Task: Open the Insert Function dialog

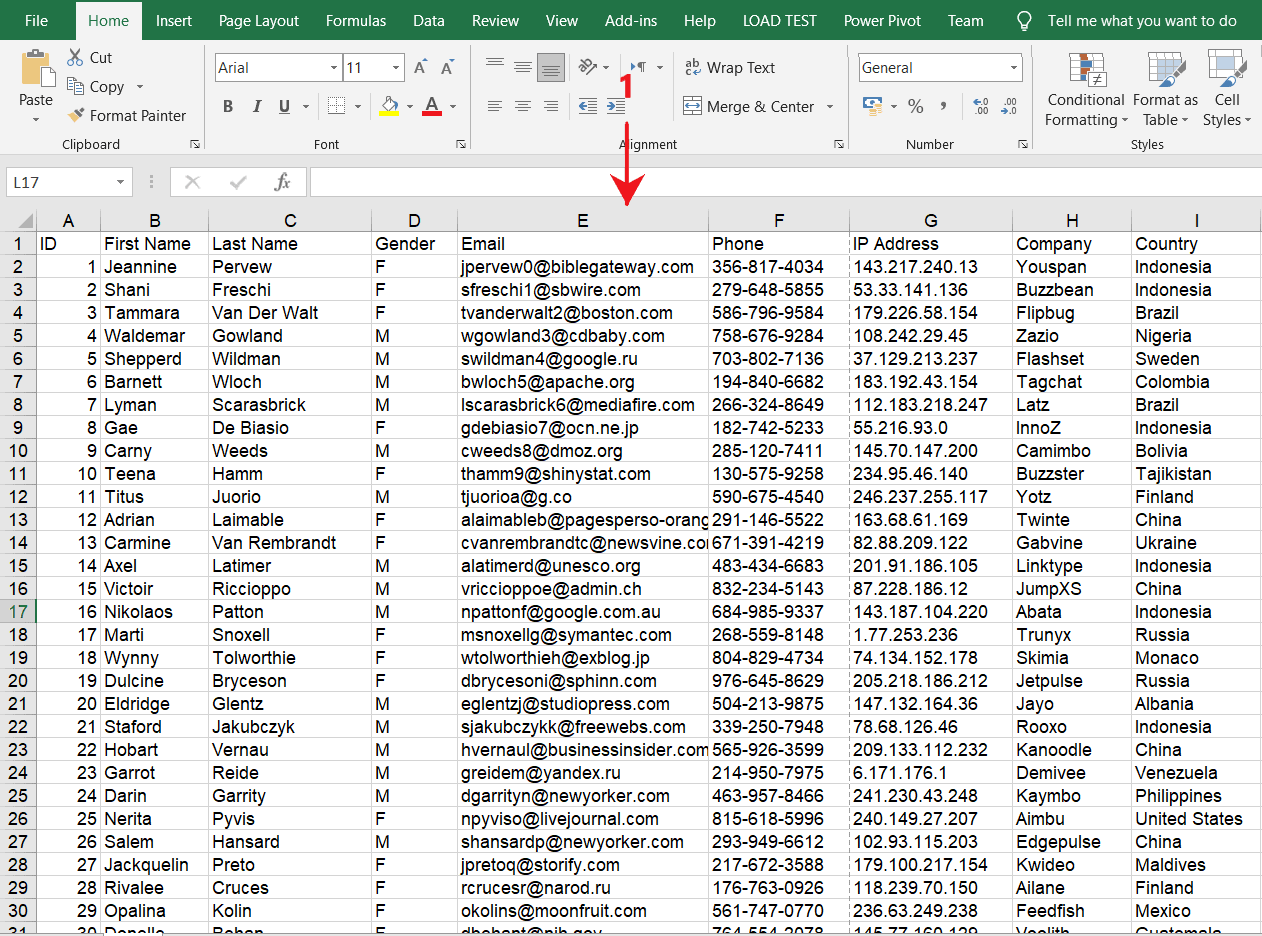Action: pyautogui.click(x=283, y=182)
